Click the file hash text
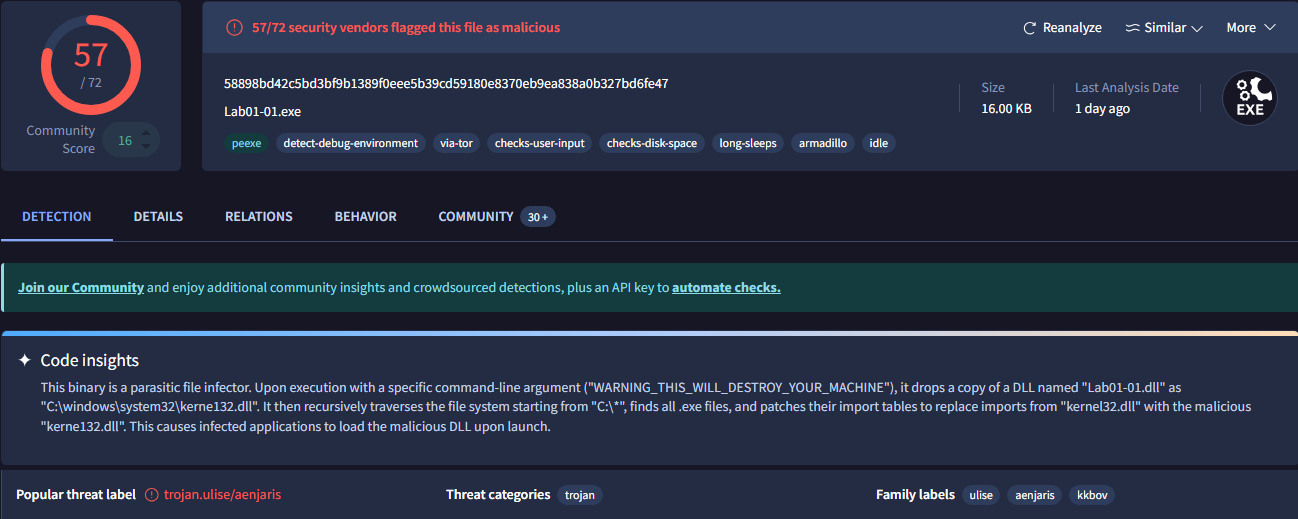 tap(446, 84)
